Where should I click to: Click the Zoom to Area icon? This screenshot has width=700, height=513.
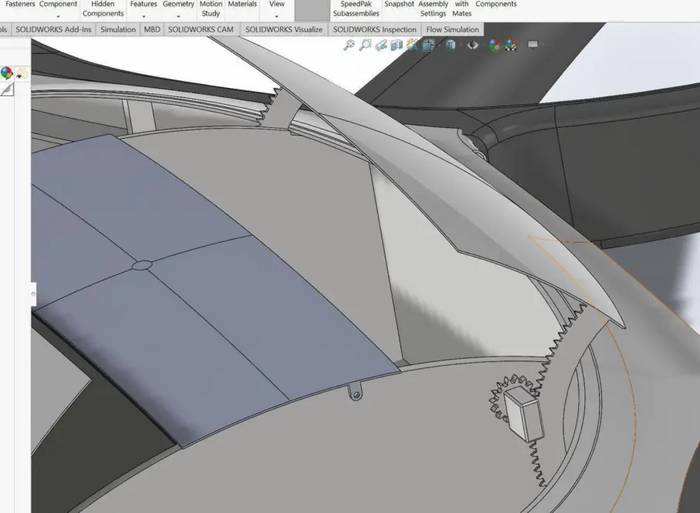[x=366, y=45]
